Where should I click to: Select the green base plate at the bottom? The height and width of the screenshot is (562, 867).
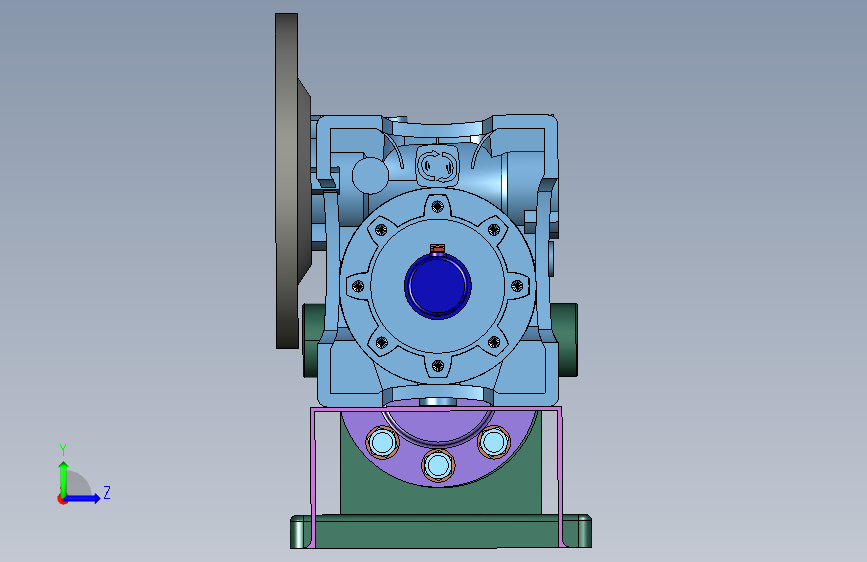[x=441, y=532]
